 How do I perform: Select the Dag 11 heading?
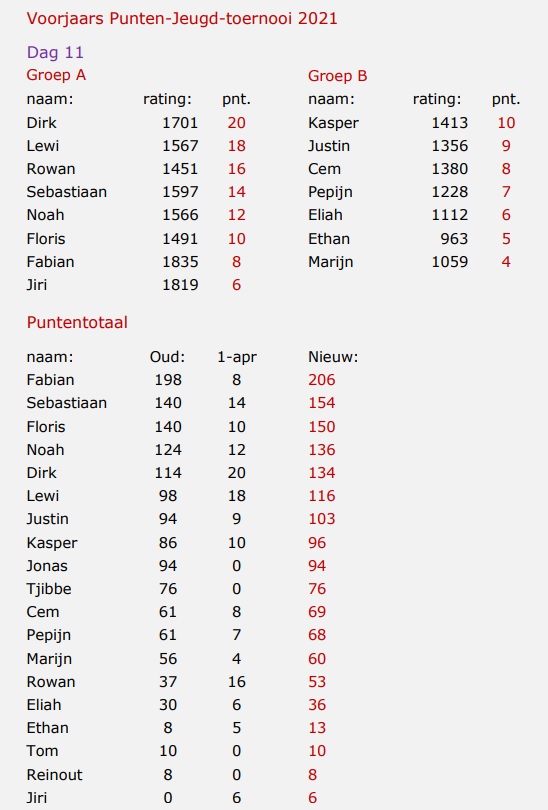click(x=55, y=52)
